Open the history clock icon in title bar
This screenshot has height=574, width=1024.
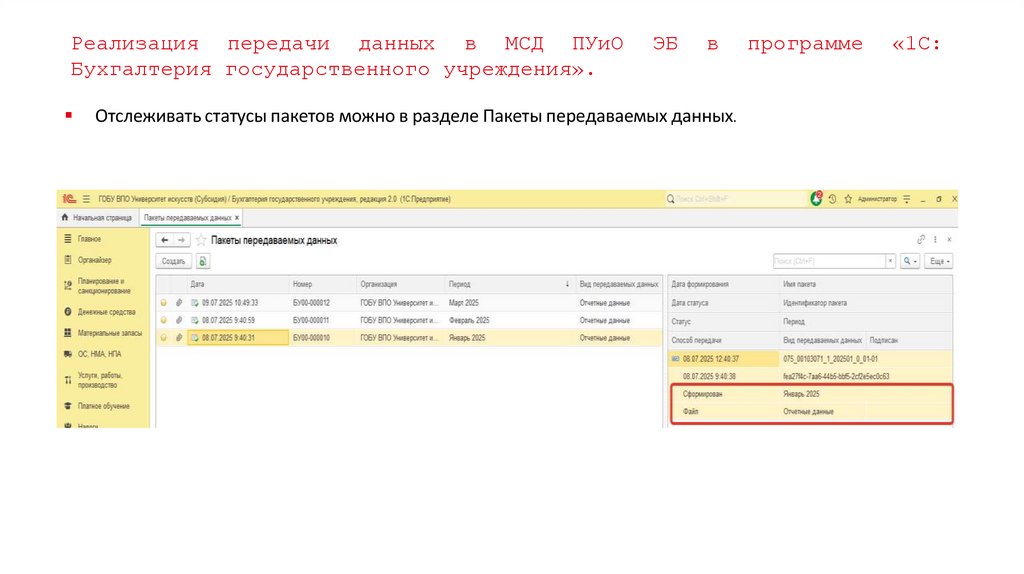click(833, 199)
